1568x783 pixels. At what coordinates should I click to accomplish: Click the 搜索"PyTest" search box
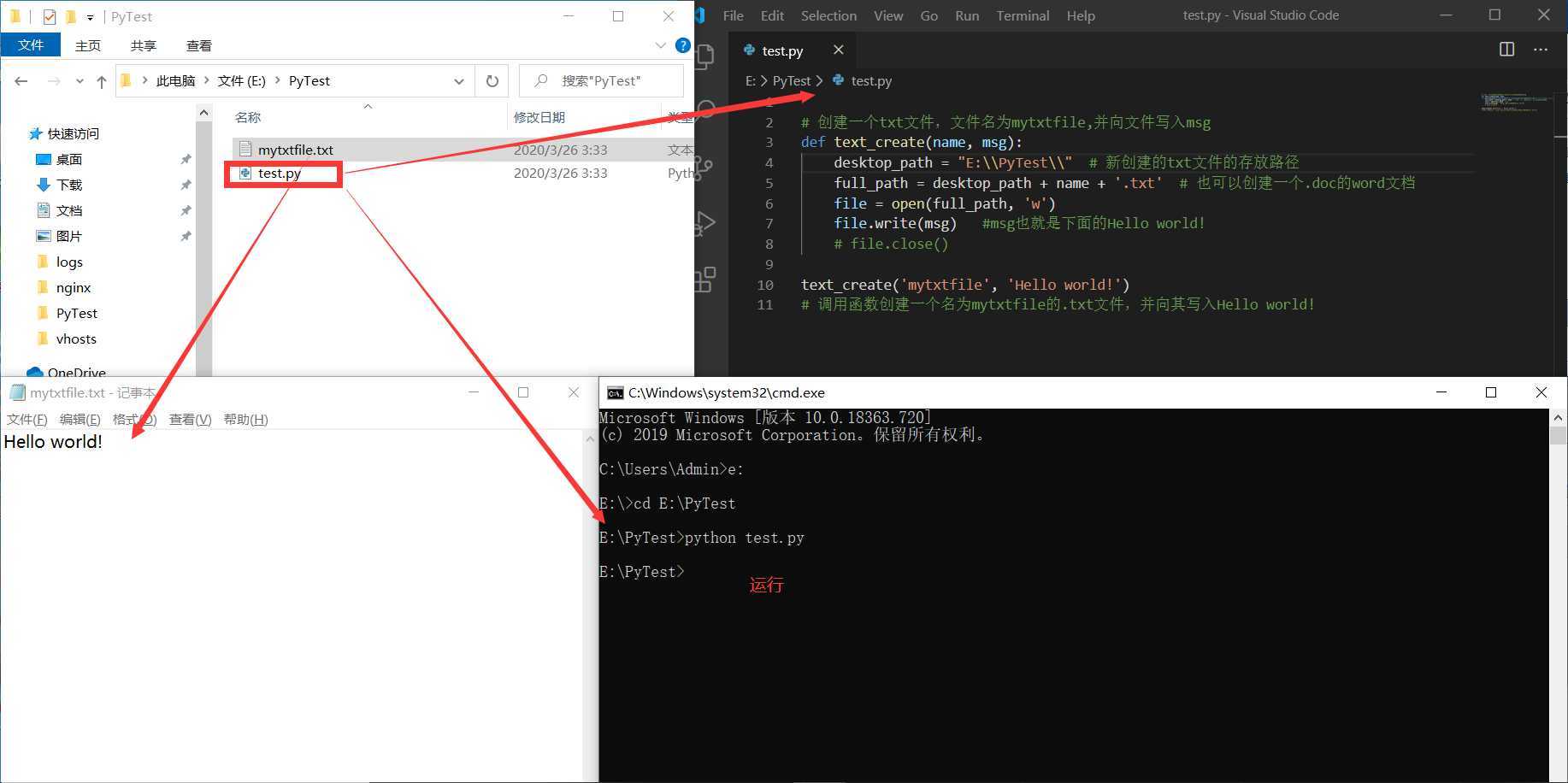point(601,81)
